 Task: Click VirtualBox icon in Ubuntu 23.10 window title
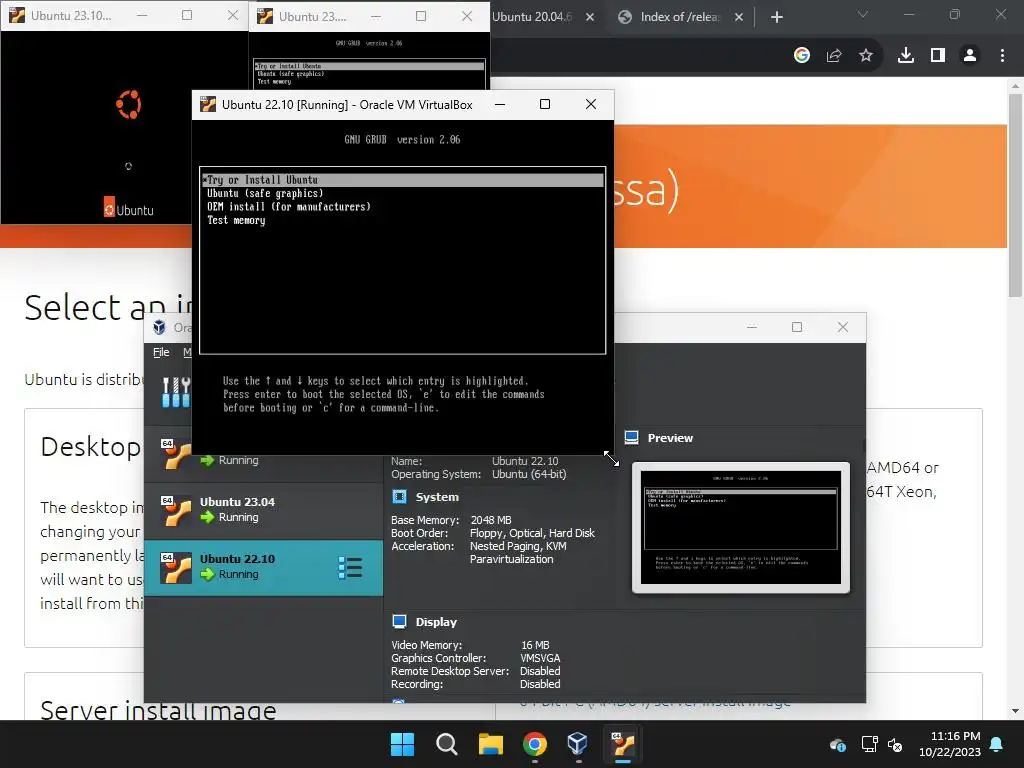coord(17,15)
